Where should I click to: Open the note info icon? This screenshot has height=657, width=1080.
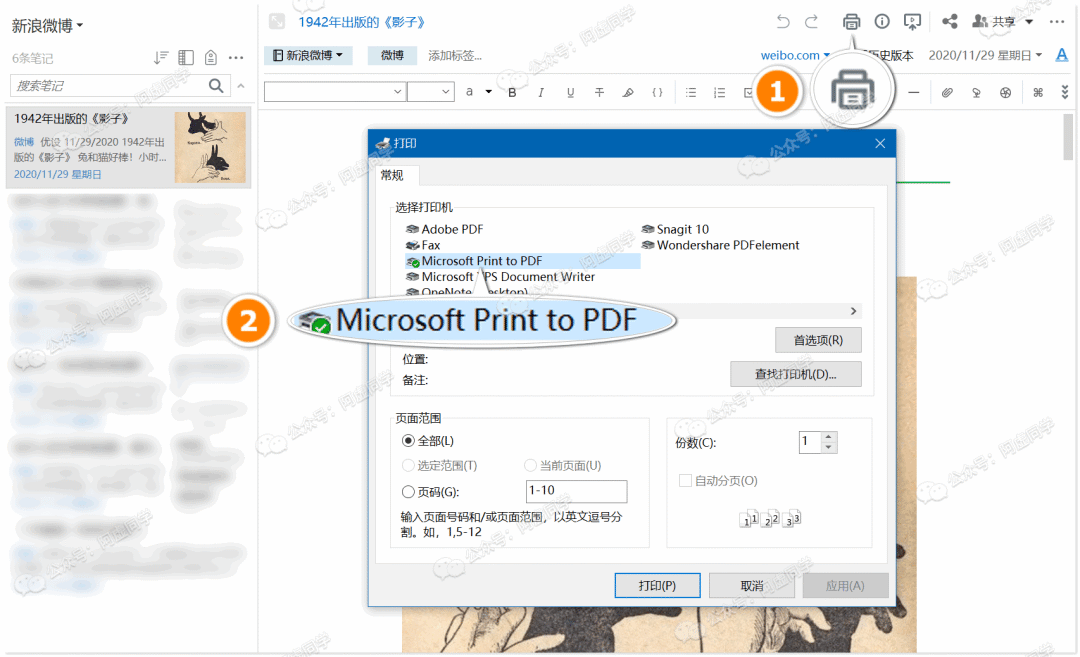point(882,22)
